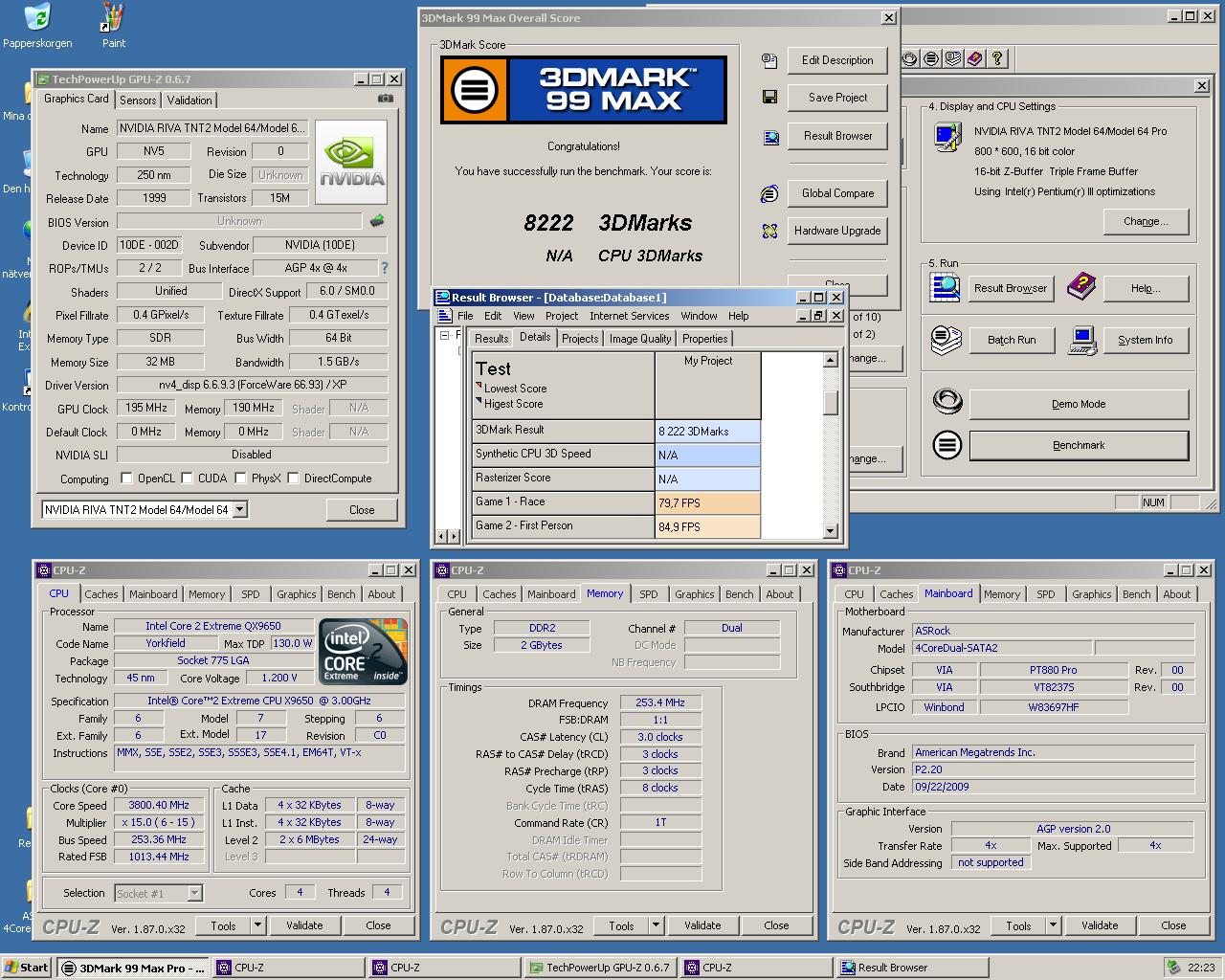Switch to Sensors tab in GPU-Z
The width and height of the screenshot is (1225, 980).
pyautogui.click(x=138, y=100)
